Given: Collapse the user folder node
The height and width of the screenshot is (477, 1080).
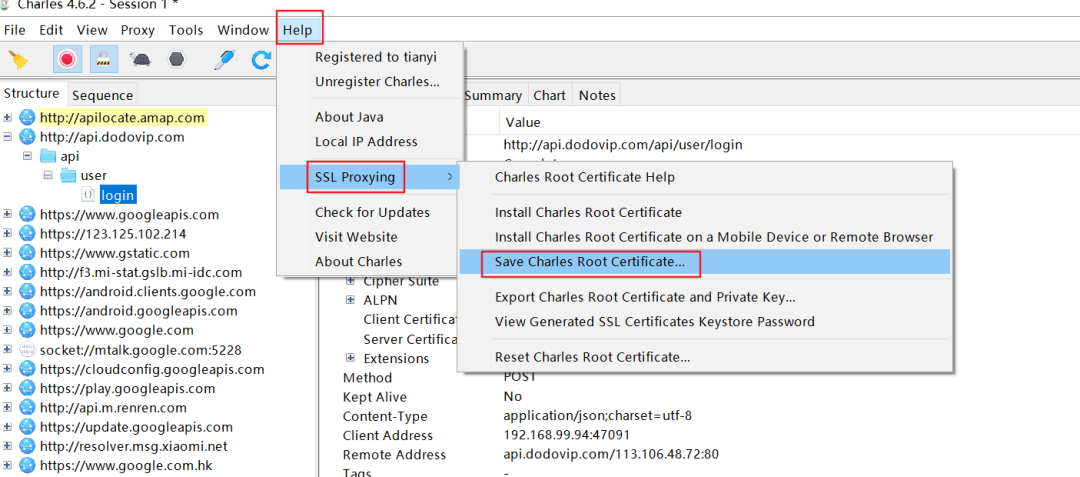Looking at the screenshot, I should coord(48,176).
